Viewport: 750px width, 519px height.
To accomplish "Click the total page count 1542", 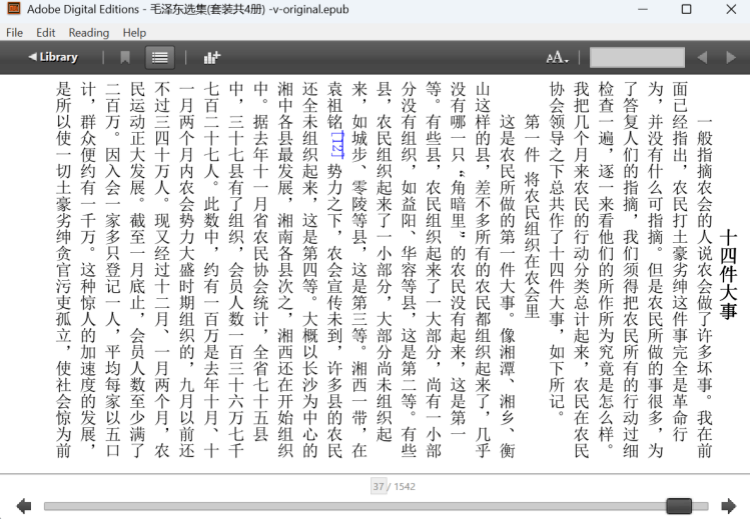I will [x=405, y=486].
